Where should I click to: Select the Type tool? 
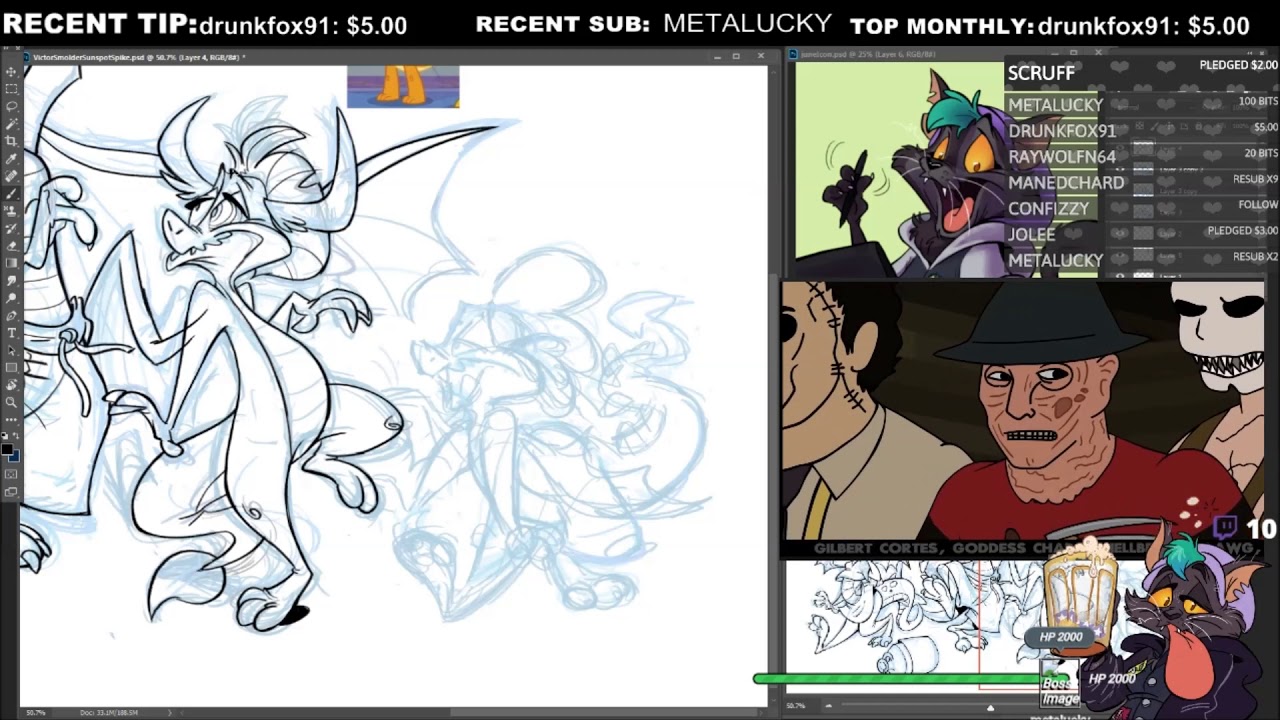(11, 332)
